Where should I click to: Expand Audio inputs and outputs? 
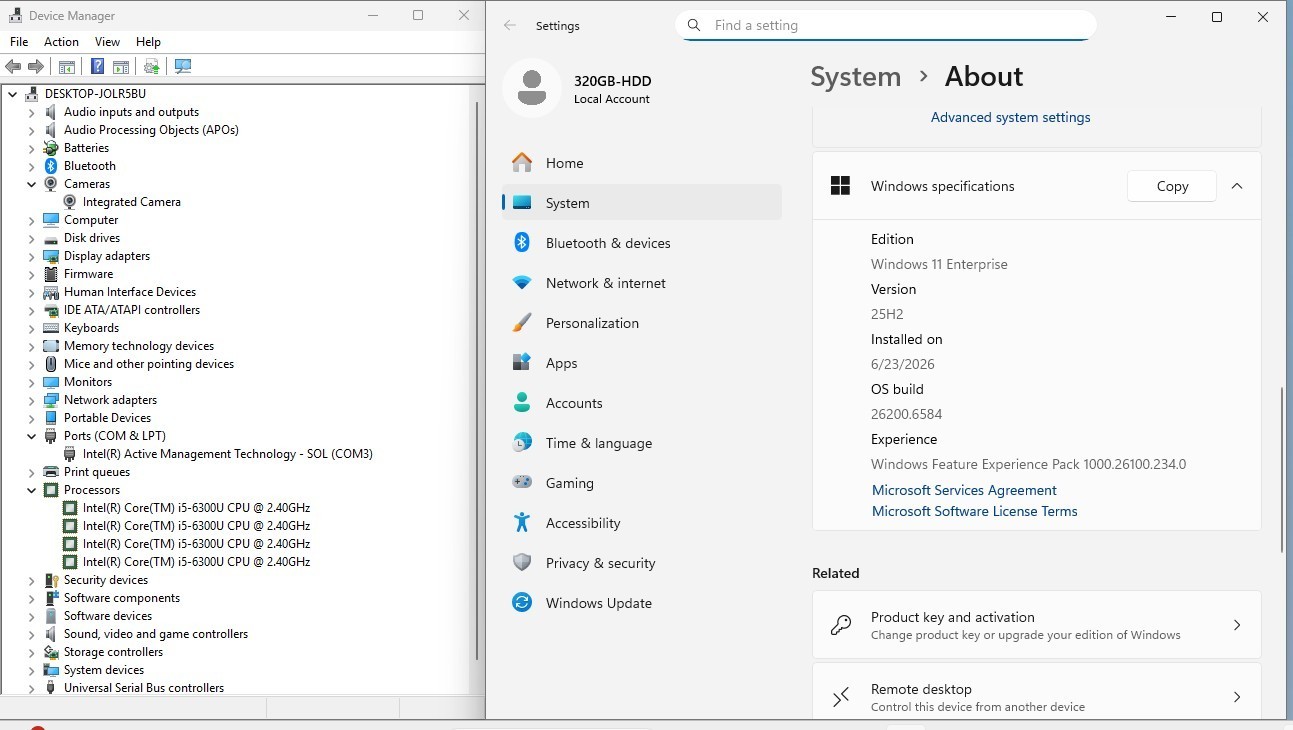32,112
